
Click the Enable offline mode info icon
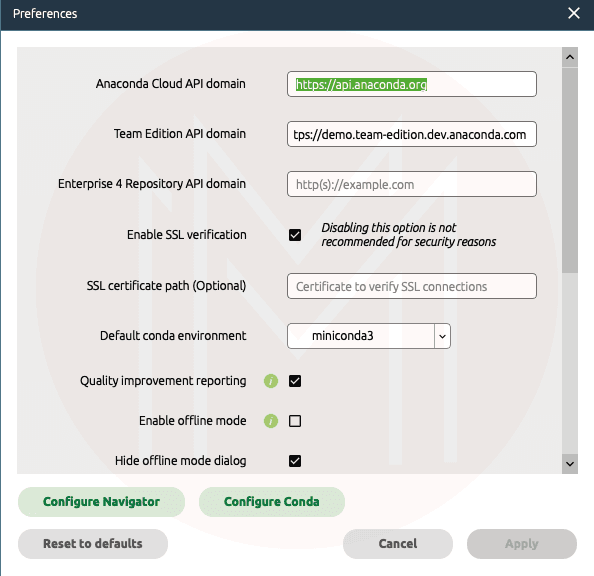[x=271, y=421]
